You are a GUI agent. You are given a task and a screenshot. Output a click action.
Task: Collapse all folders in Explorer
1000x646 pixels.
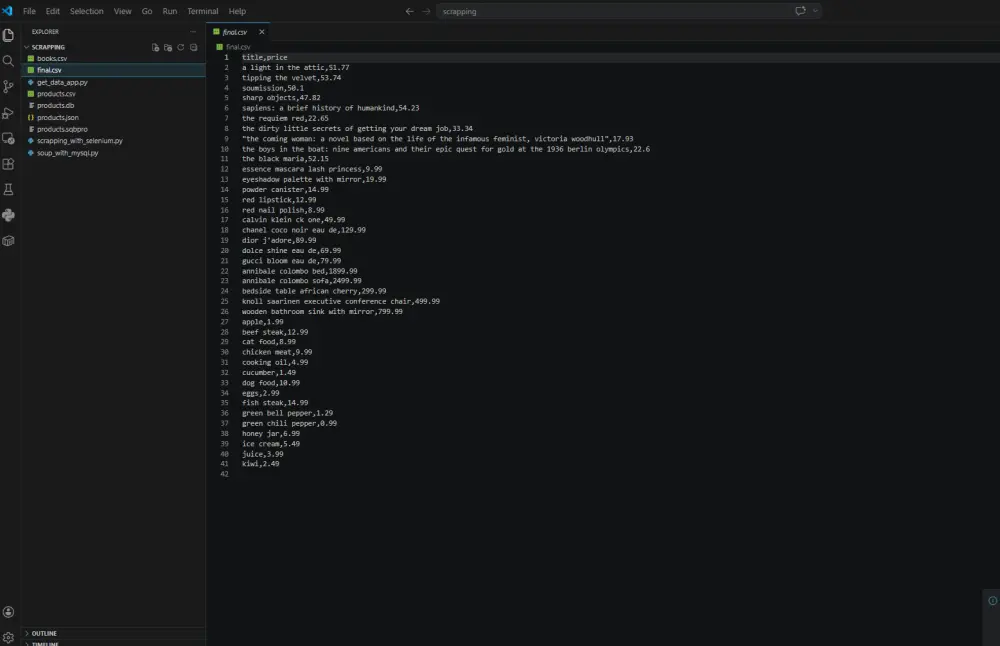pyautogui.click(x=193, y=47)
